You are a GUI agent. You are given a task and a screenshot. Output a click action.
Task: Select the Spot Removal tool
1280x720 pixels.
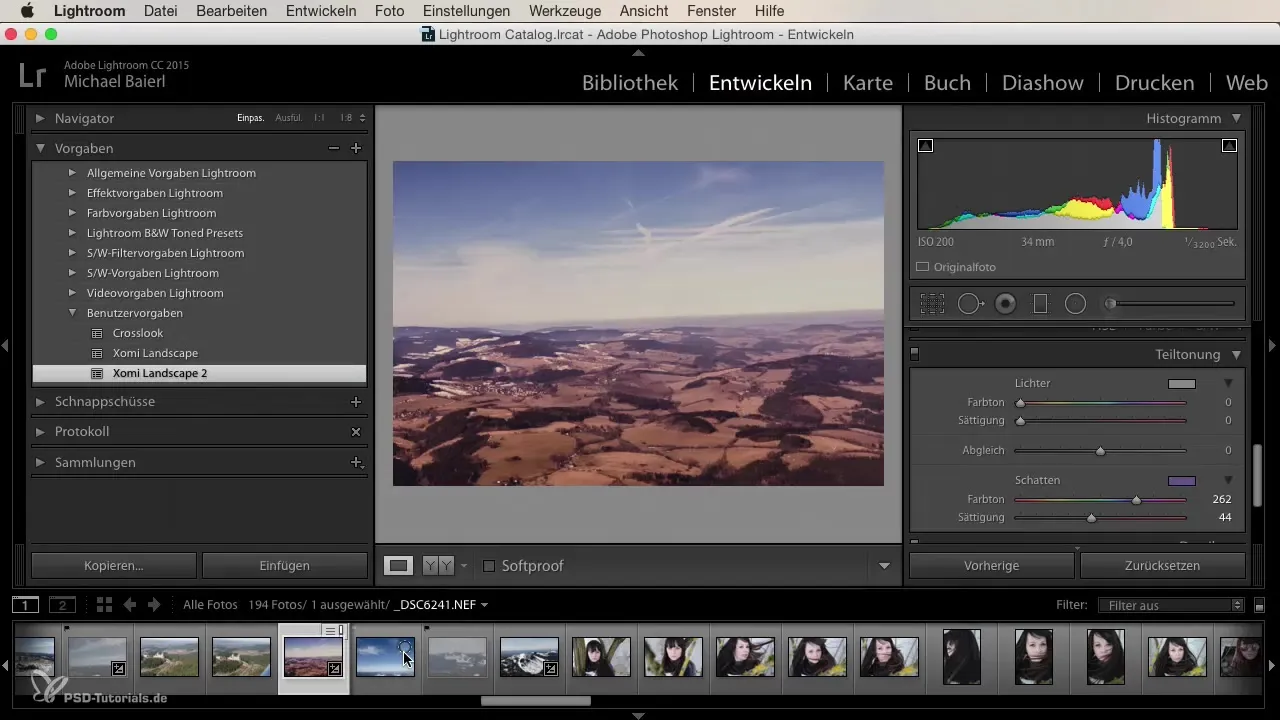coord(970,304)
